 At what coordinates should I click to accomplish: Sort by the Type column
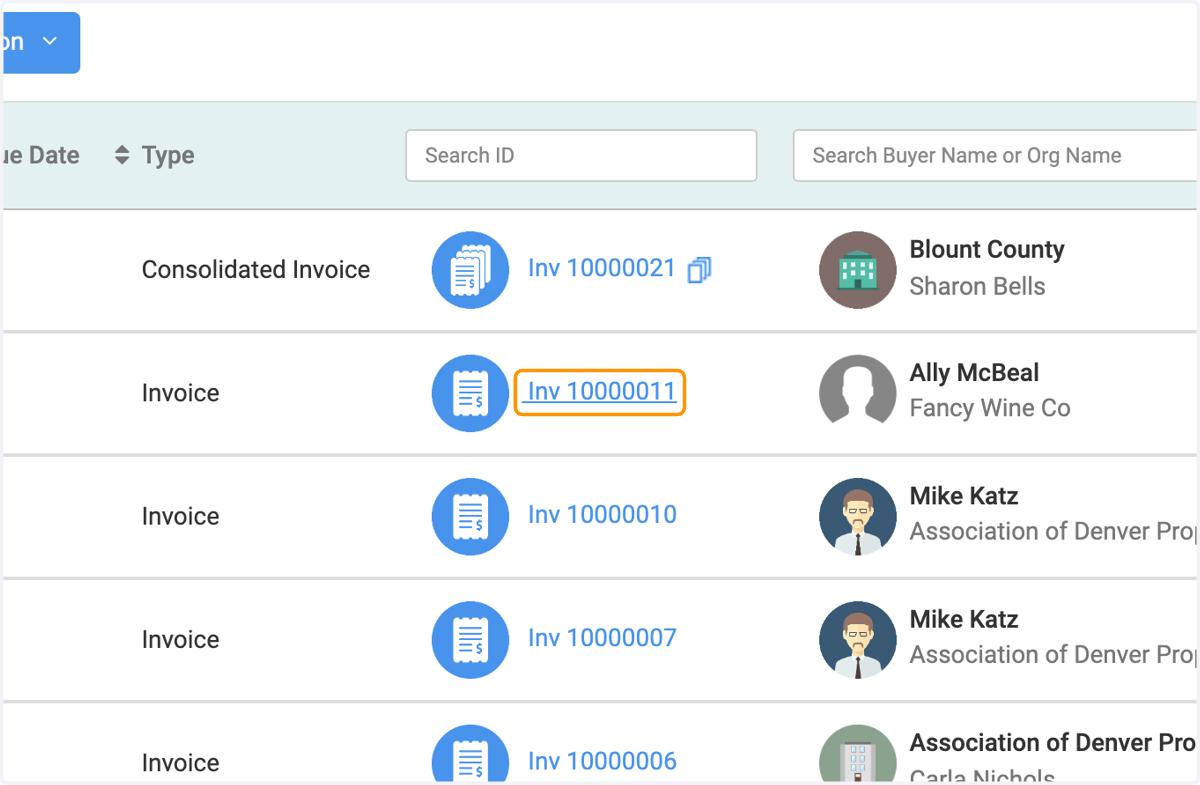click(x=122, y=155)
